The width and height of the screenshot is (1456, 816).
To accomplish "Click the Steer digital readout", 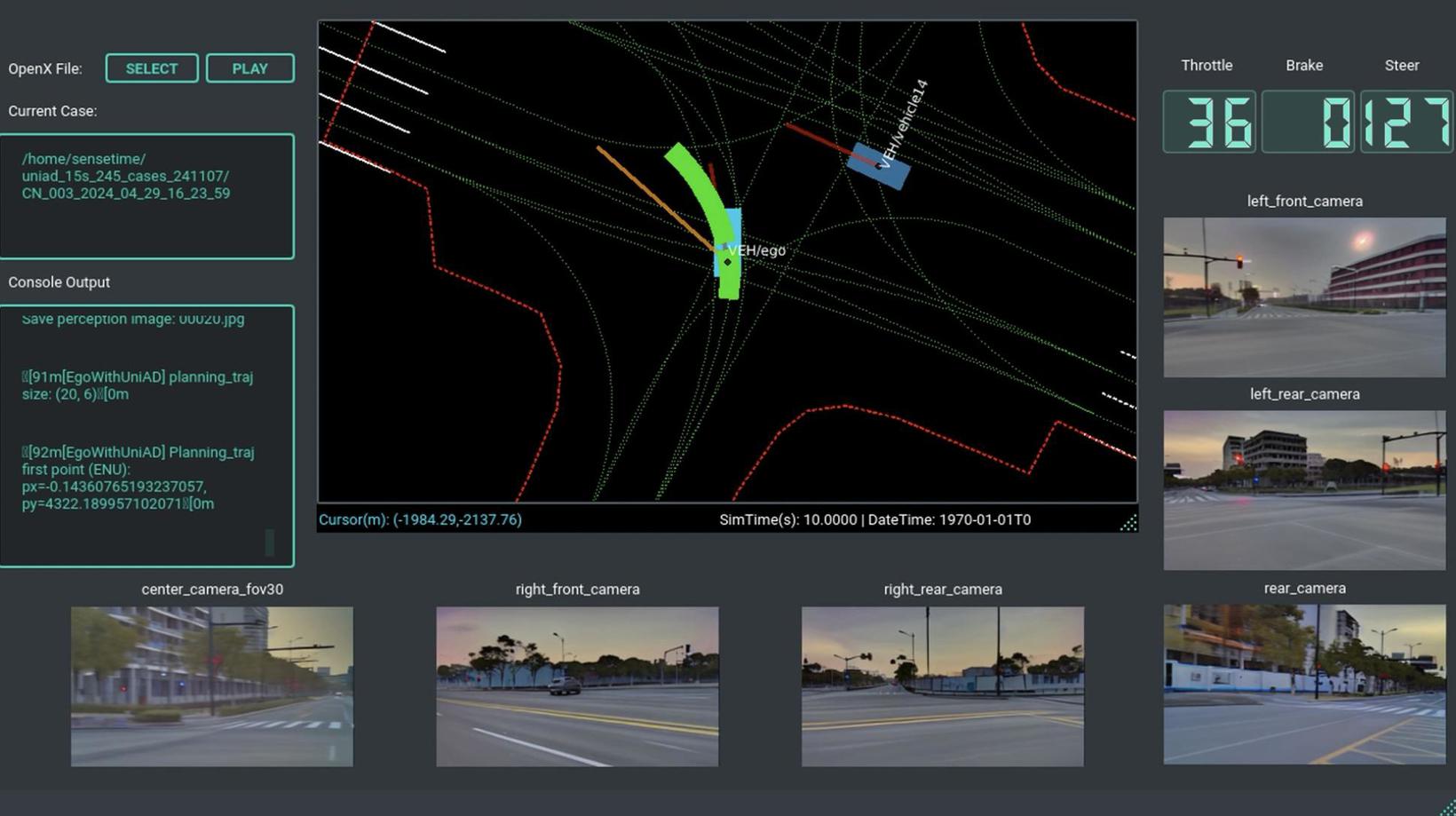I will [x=1406, y=122].
